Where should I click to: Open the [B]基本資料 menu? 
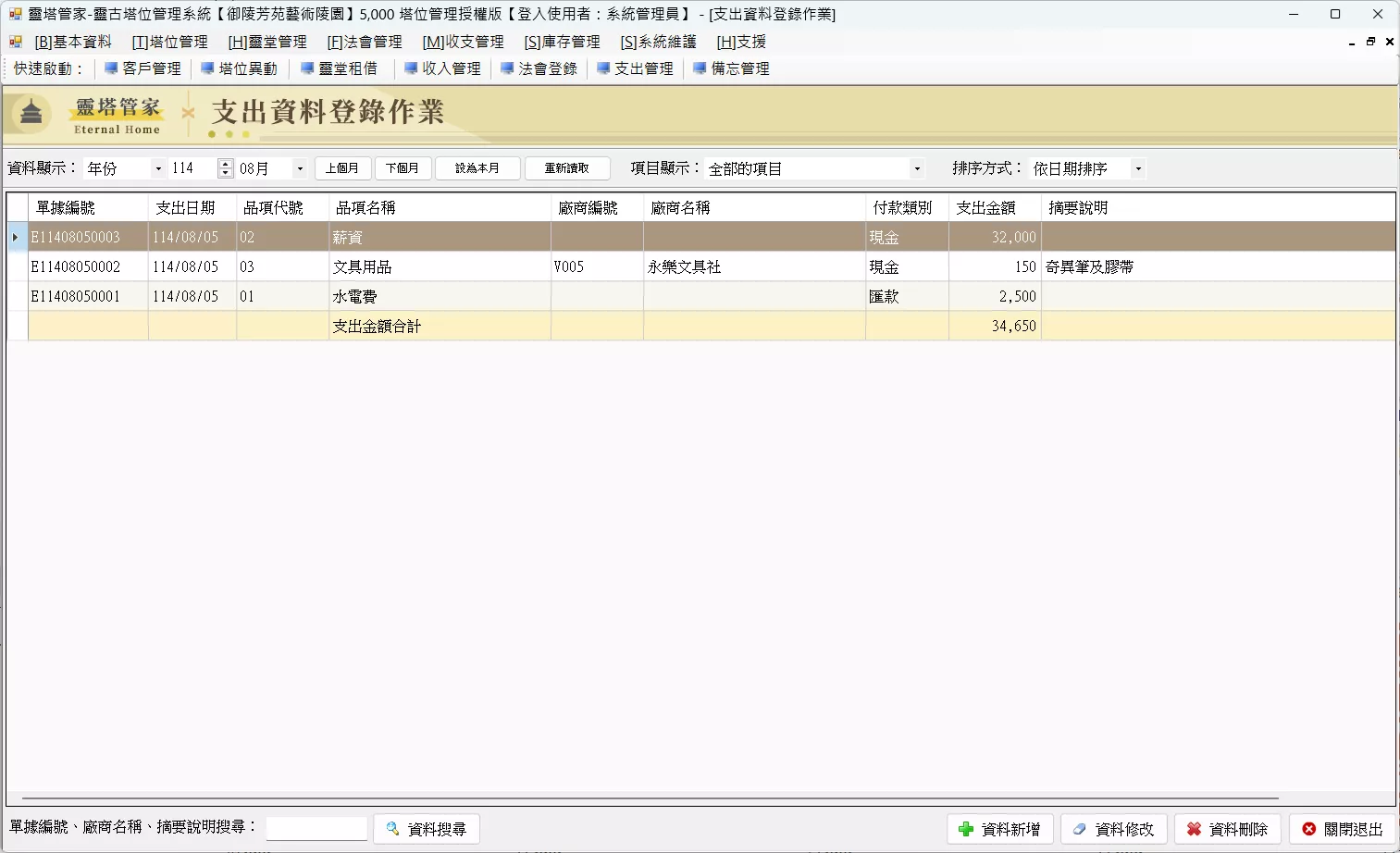73,42
